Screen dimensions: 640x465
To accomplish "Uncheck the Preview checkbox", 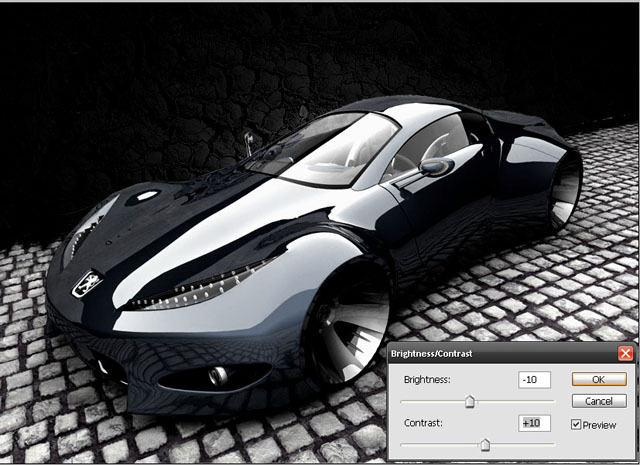I will pos(576,425).
